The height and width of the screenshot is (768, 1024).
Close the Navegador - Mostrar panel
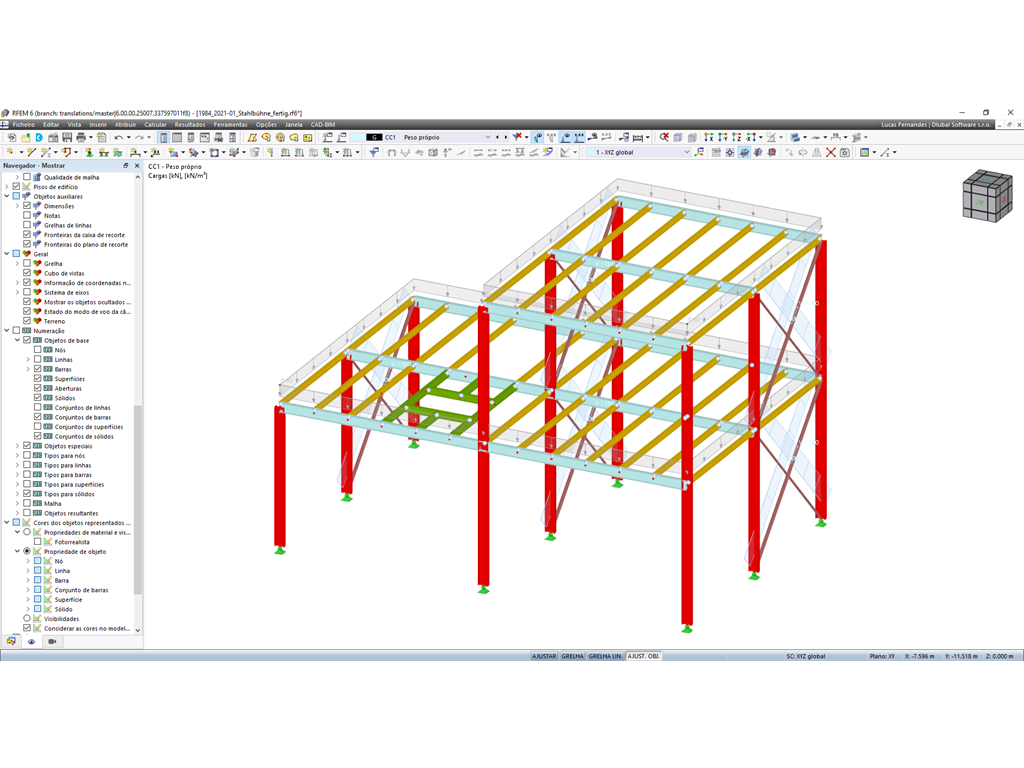pos(137,166)
